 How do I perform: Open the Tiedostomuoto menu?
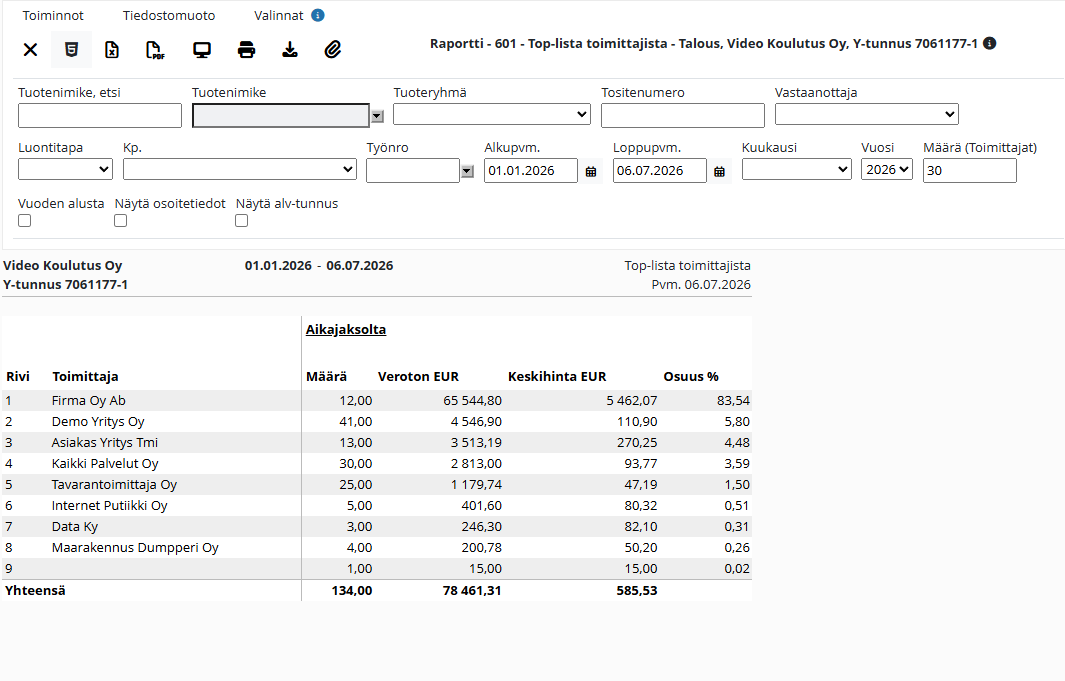(x=169, y=16)
